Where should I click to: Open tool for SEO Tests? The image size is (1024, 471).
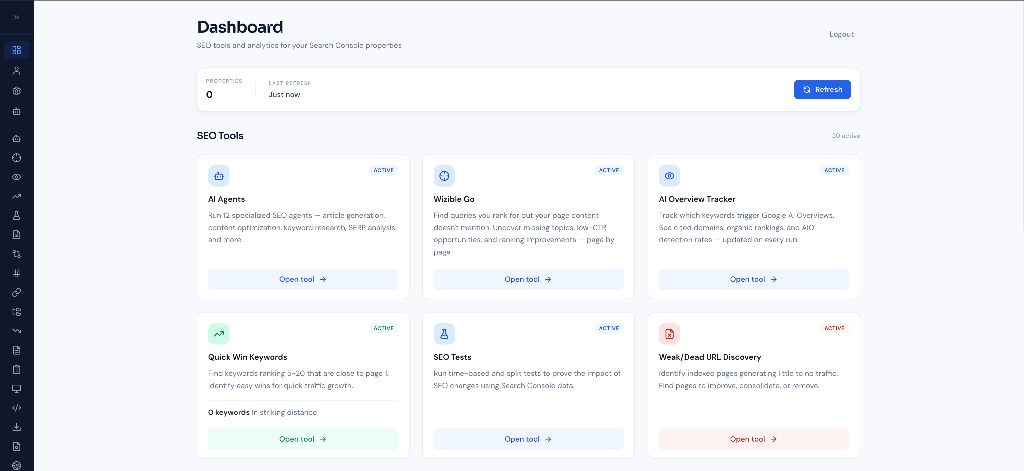point(528,439)
